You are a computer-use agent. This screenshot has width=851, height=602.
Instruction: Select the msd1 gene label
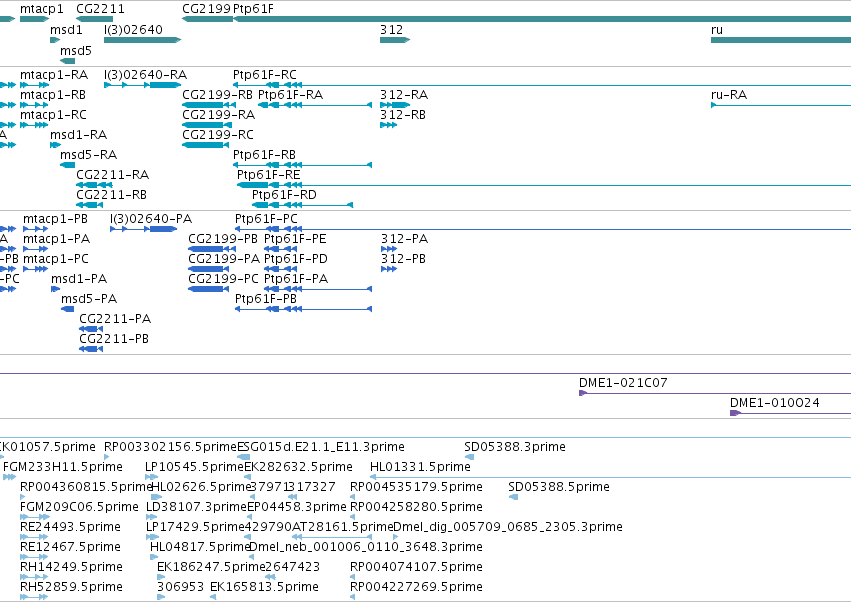[66, 30]
